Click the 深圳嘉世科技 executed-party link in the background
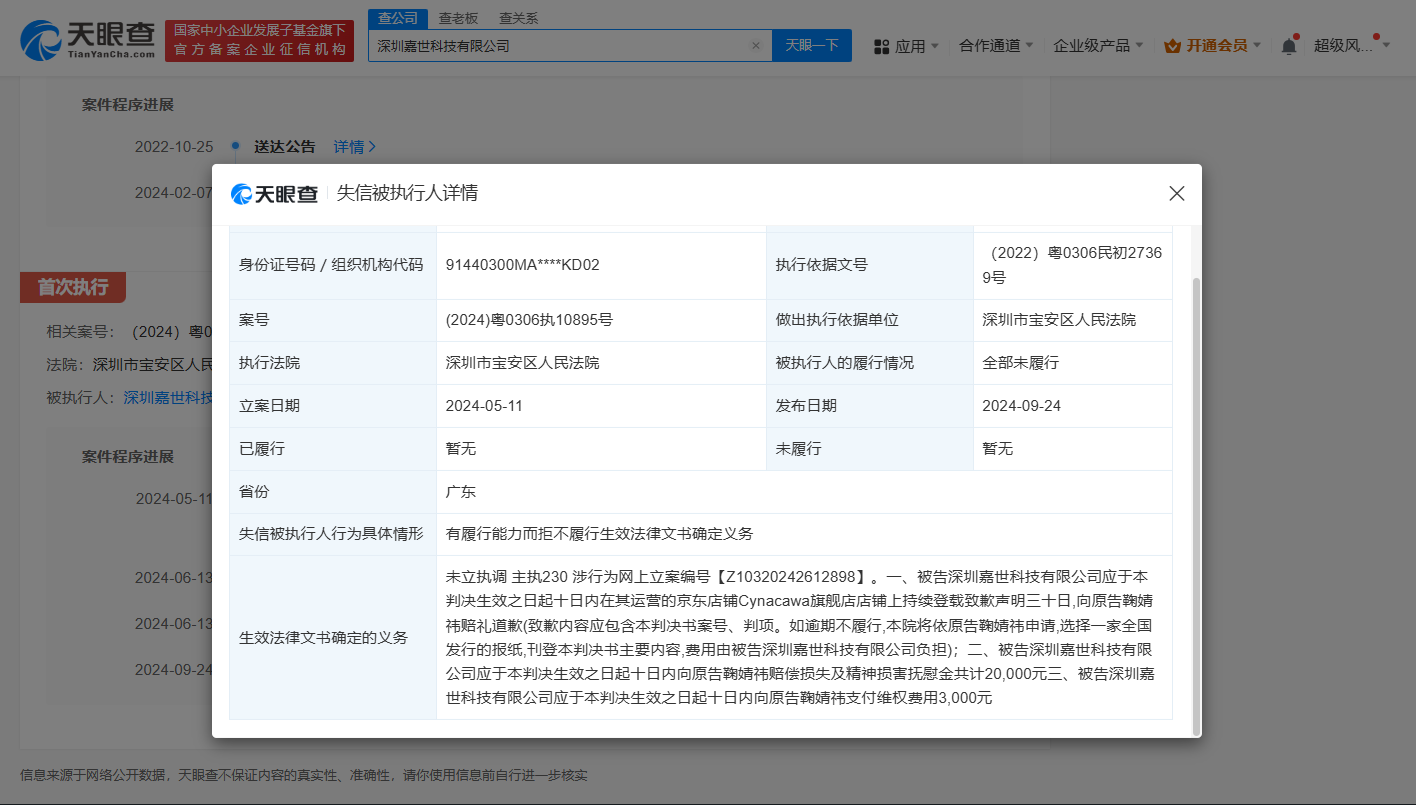The width and height of the screenshot is (1416, 805). (168, 397)
